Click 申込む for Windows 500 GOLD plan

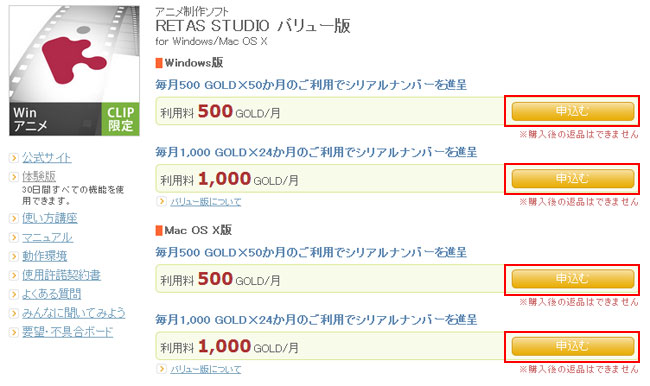(x=573, y=111)
